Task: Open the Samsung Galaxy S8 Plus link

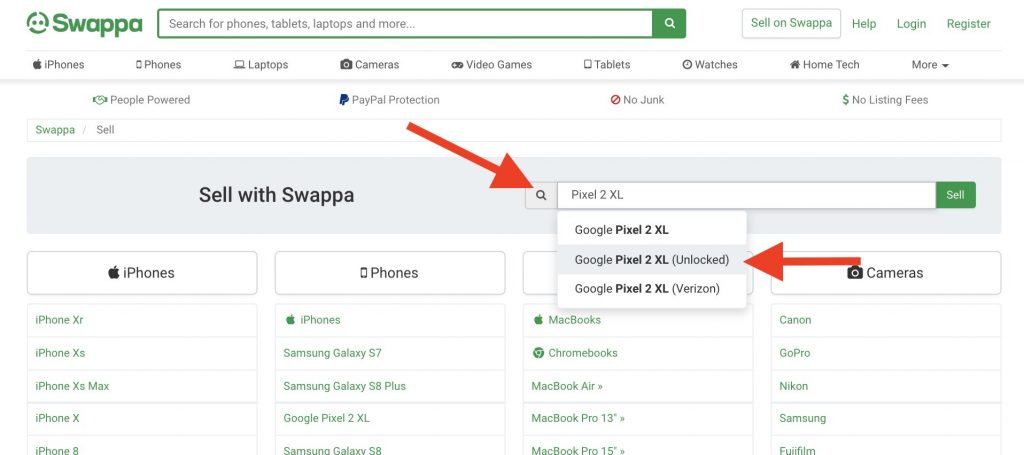Action: (345, 386)
